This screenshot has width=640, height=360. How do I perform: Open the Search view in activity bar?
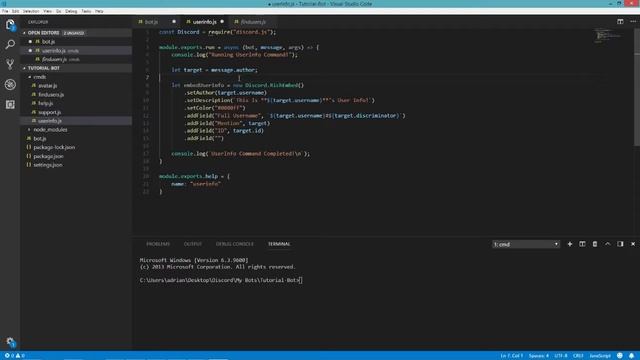[x=10, y=44]
